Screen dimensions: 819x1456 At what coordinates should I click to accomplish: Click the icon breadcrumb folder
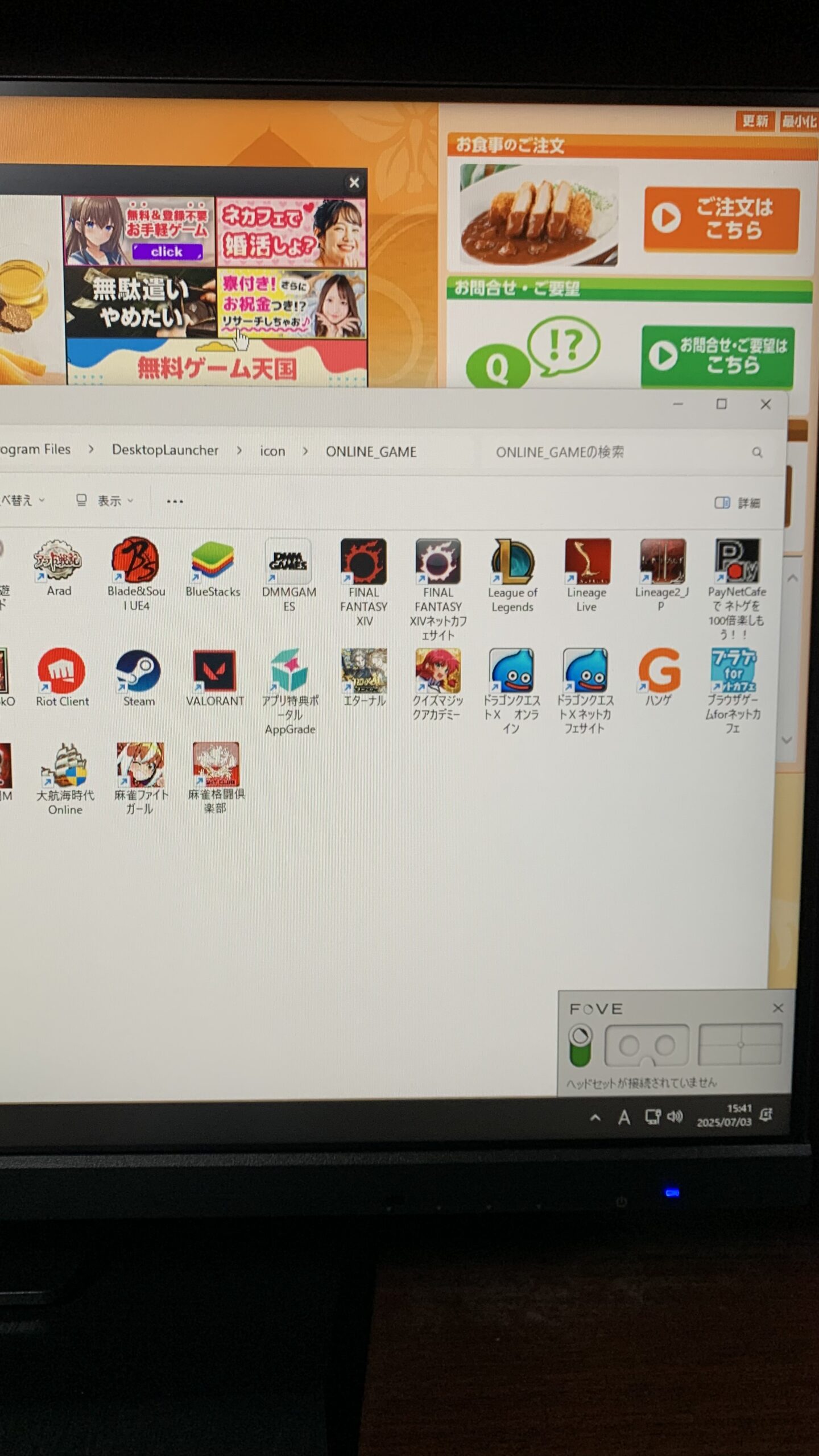[272, 451]
